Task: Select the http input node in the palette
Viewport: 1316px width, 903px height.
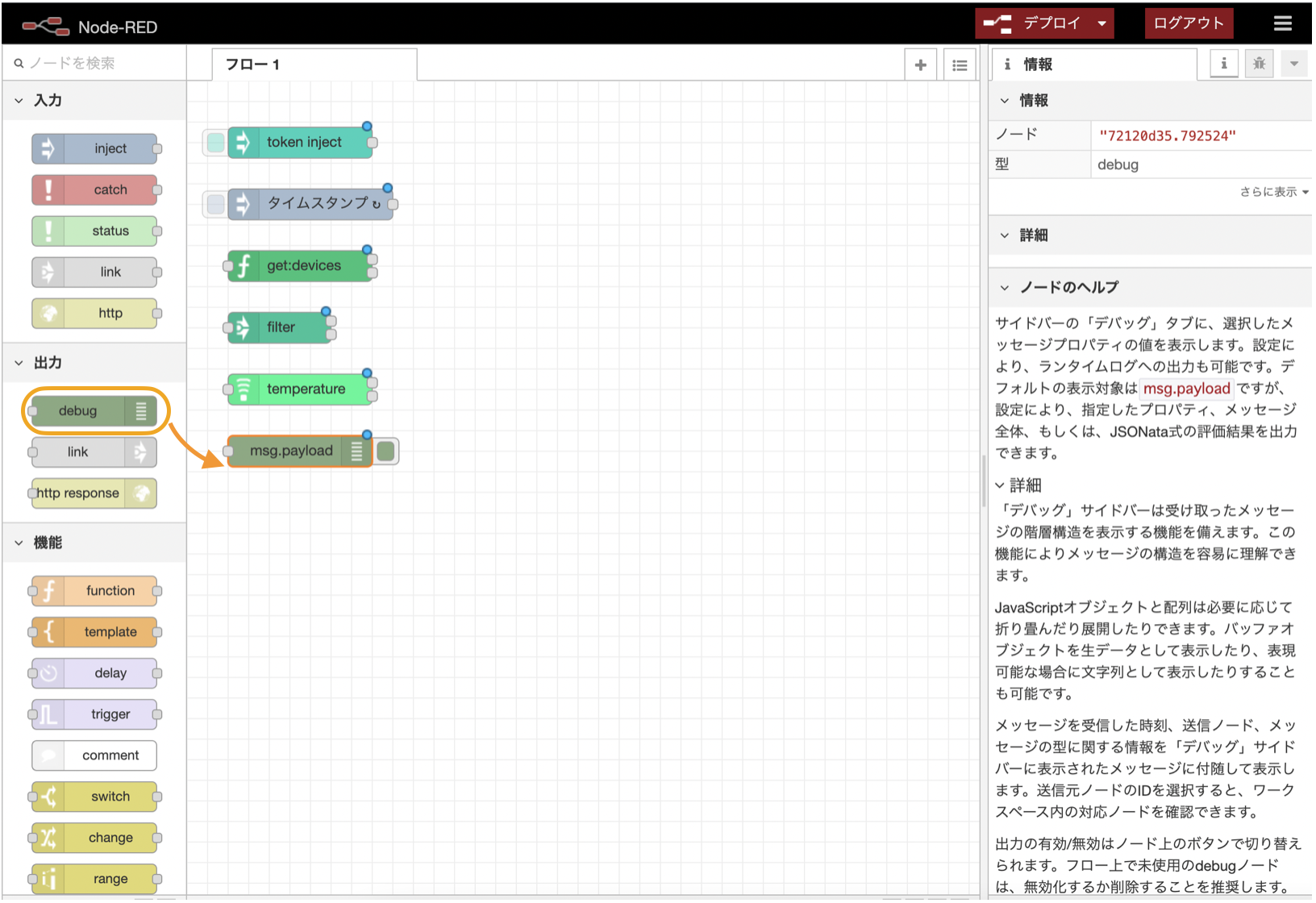Action: [x=94, y=313]
